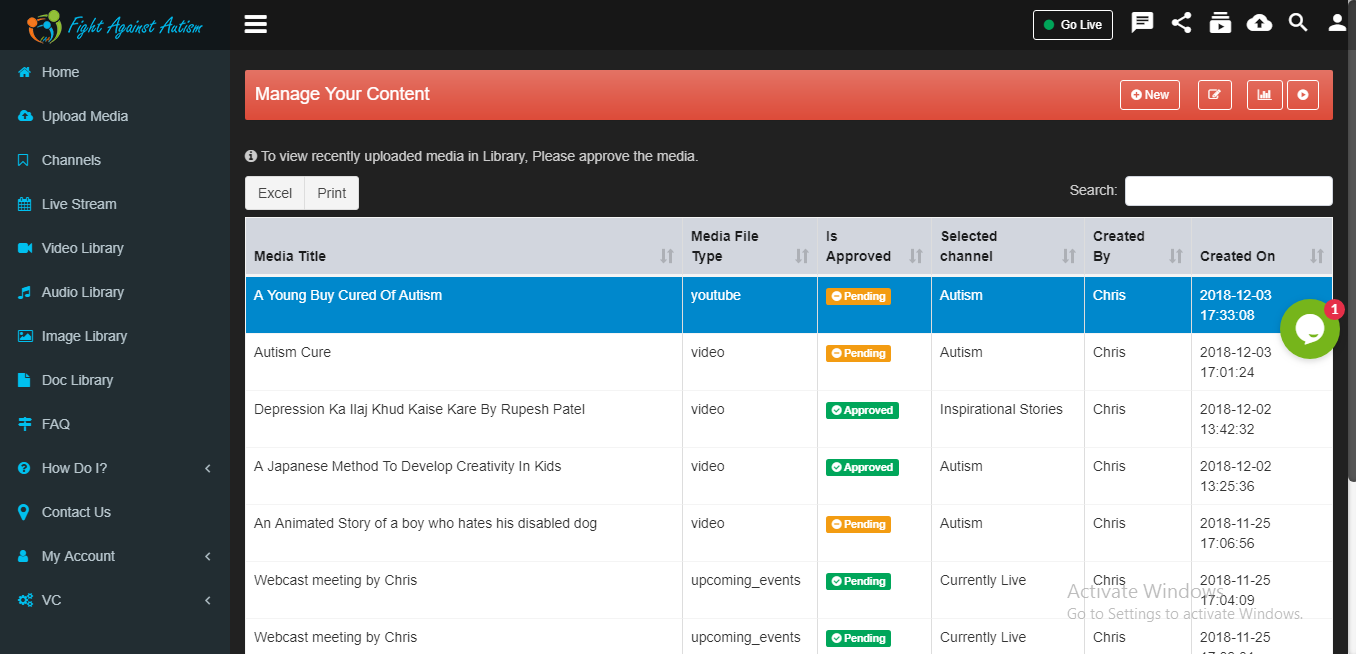Click the Go Live button
1356x654 pixels.
point(1073,25)
